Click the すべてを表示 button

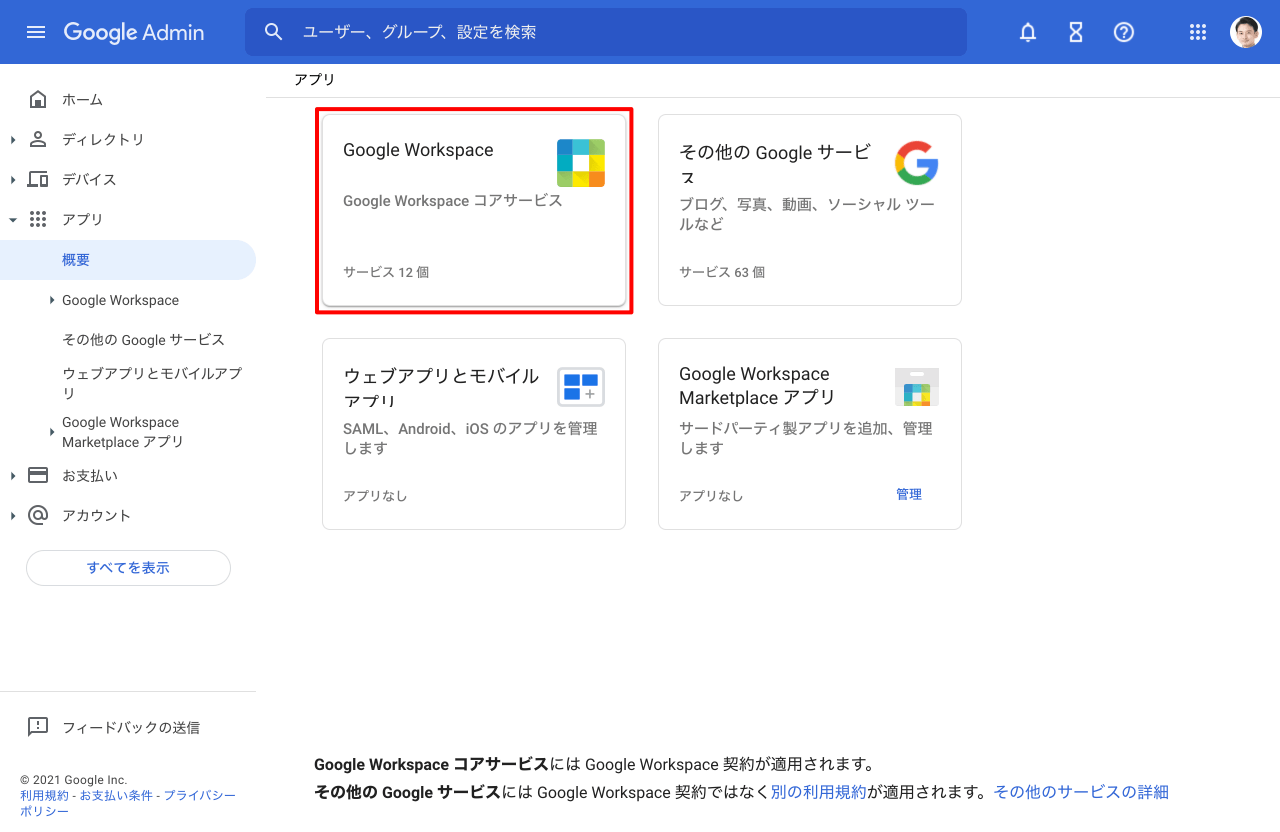128,568
